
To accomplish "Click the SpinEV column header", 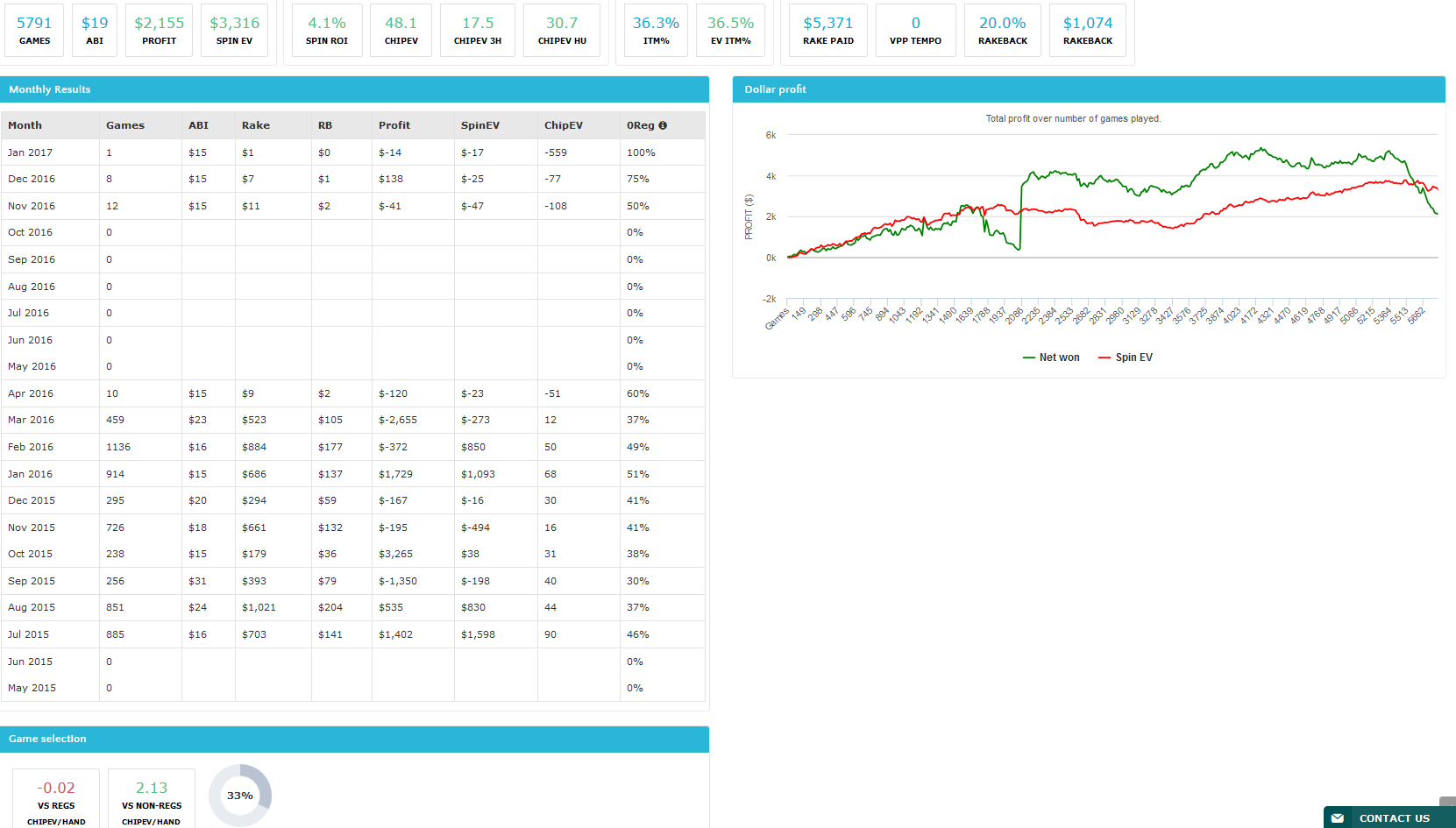I will coord(480,125).
